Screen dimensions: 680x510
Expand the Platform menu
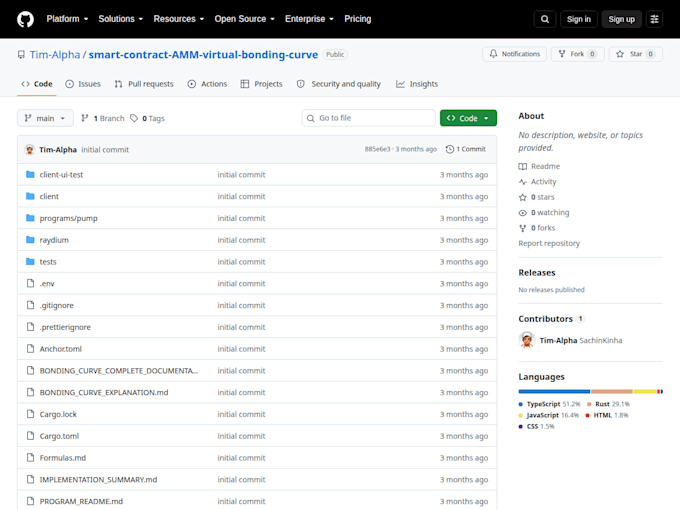[67, 19]
